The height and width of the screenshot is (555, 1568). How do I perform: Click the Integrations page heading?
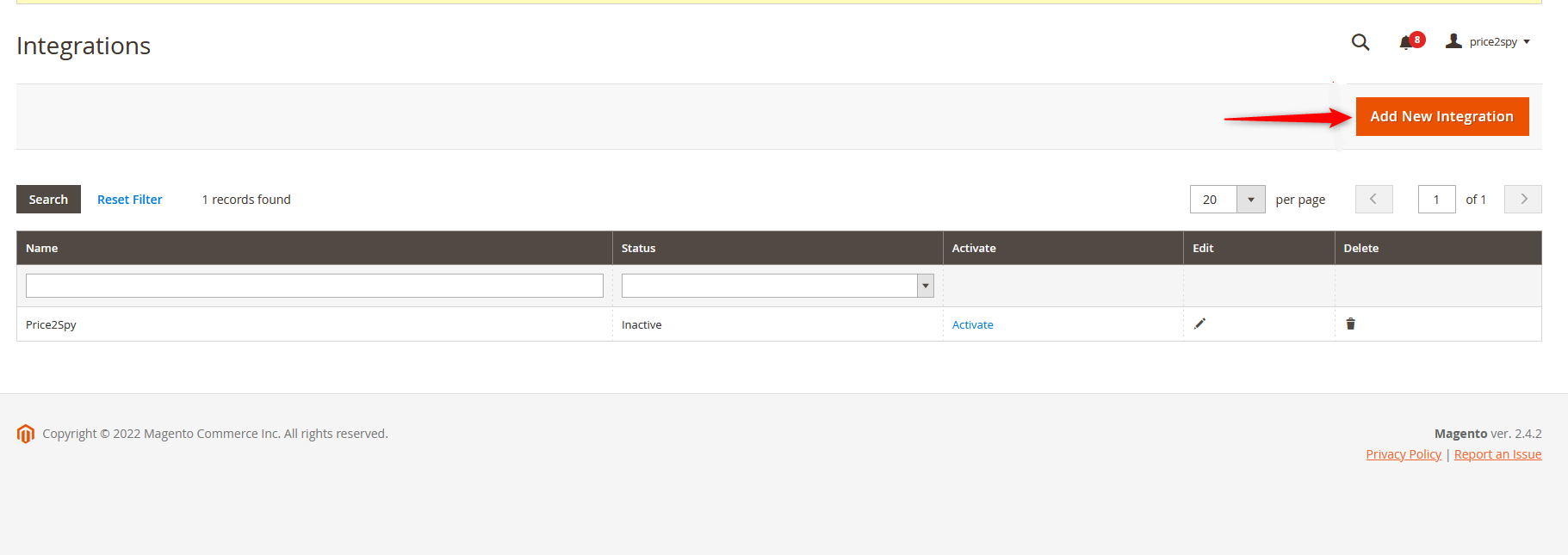coord(84,46)
